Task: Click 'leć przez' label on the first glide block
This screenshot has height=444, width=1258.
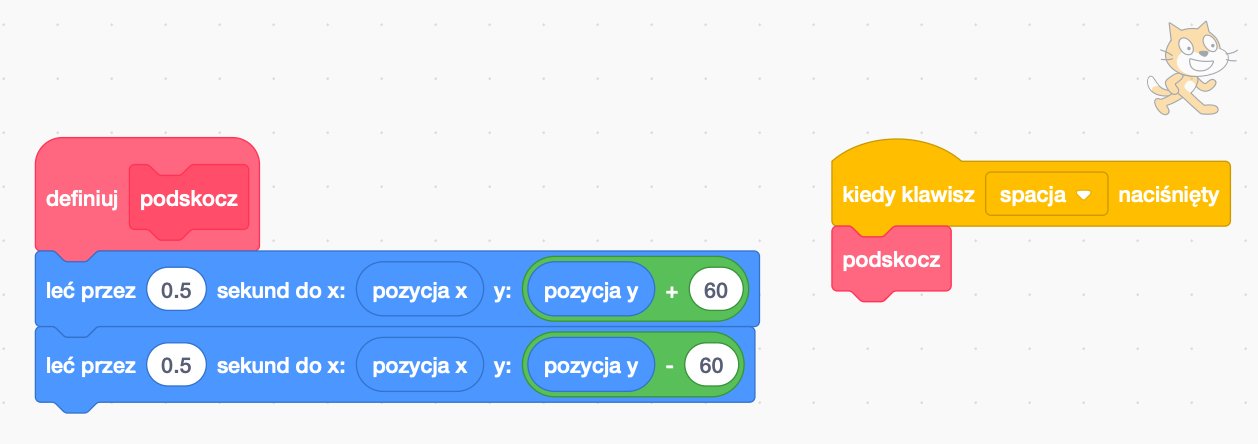Action: 91,290
